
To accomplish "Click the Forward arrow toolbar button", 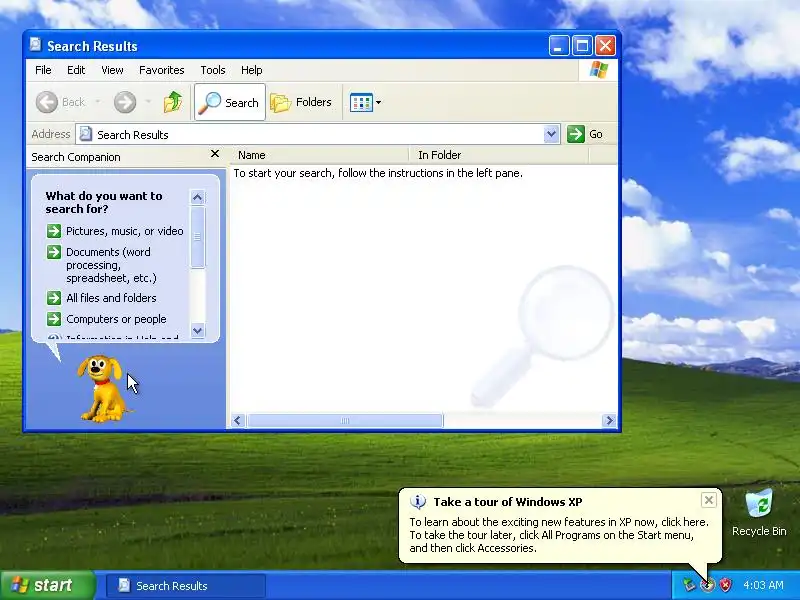I will coord(125,102).
